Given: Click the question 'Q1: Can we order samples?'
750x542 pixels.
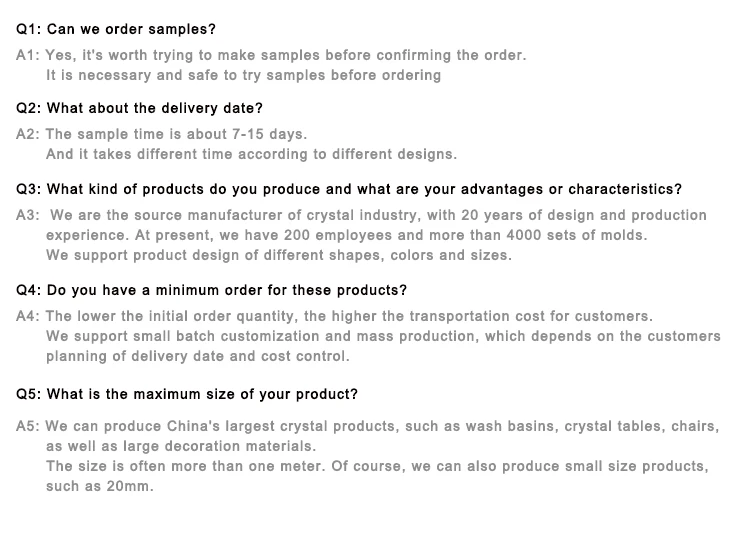Looking at the screenshot, I should pos(116,29).
